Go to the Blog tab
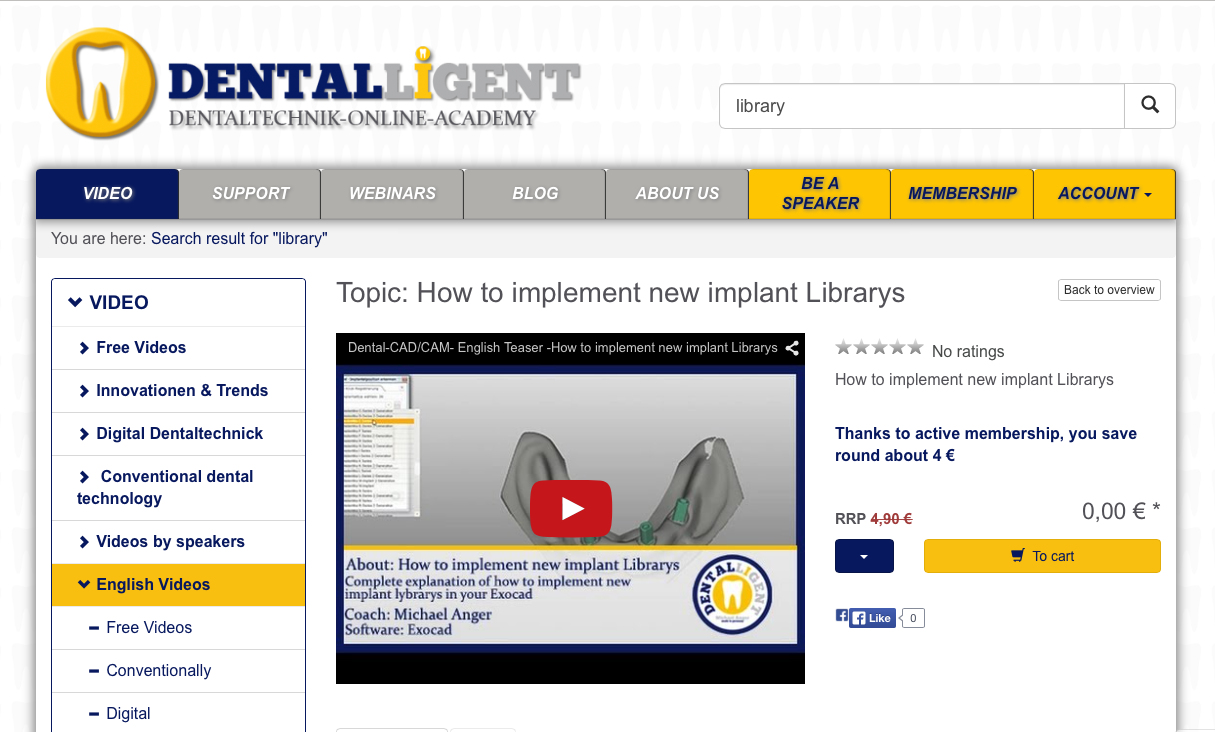The width and height of the screenshot is (1215, 732). (x=535, y=194)
